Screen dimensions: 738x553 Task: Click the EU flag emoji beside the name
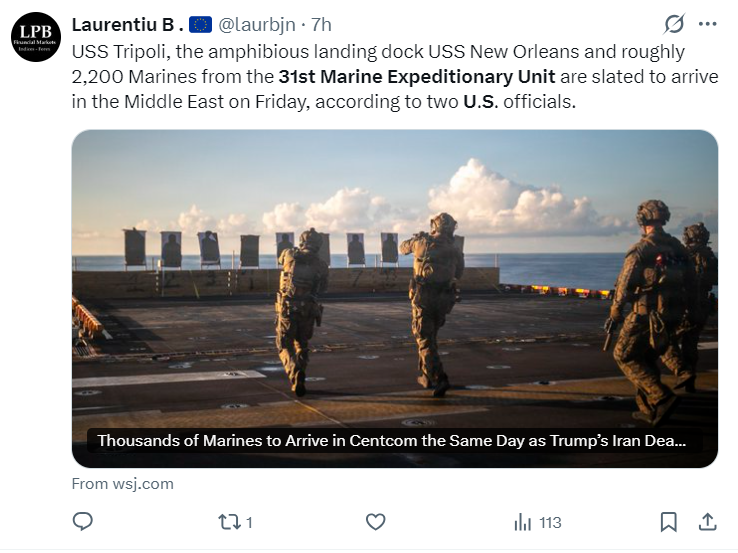coord(200,24)
